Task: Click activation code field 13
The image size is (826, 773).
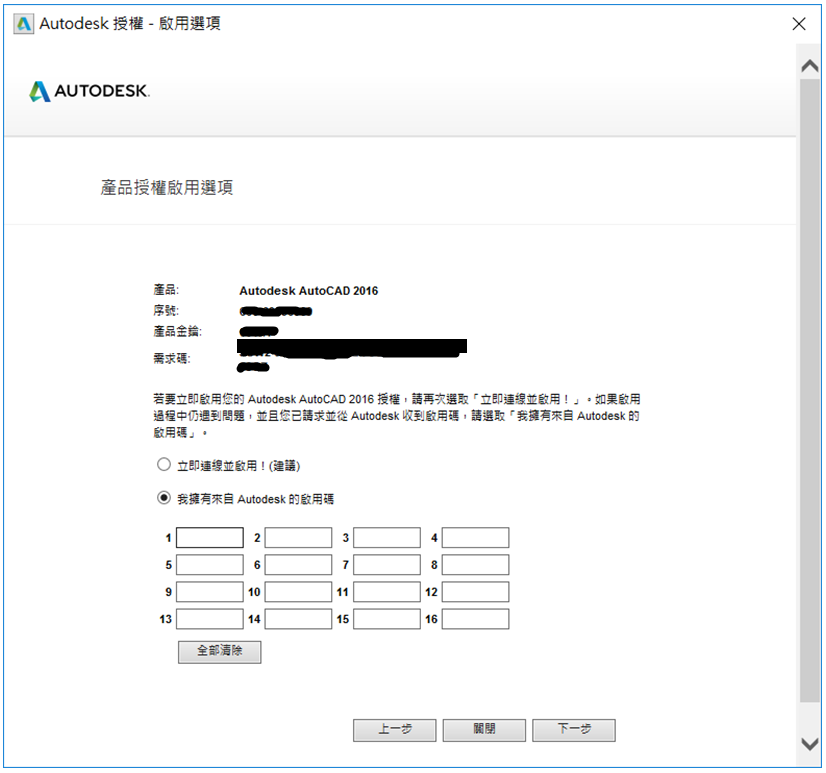Action: click(x=210, y=619)
